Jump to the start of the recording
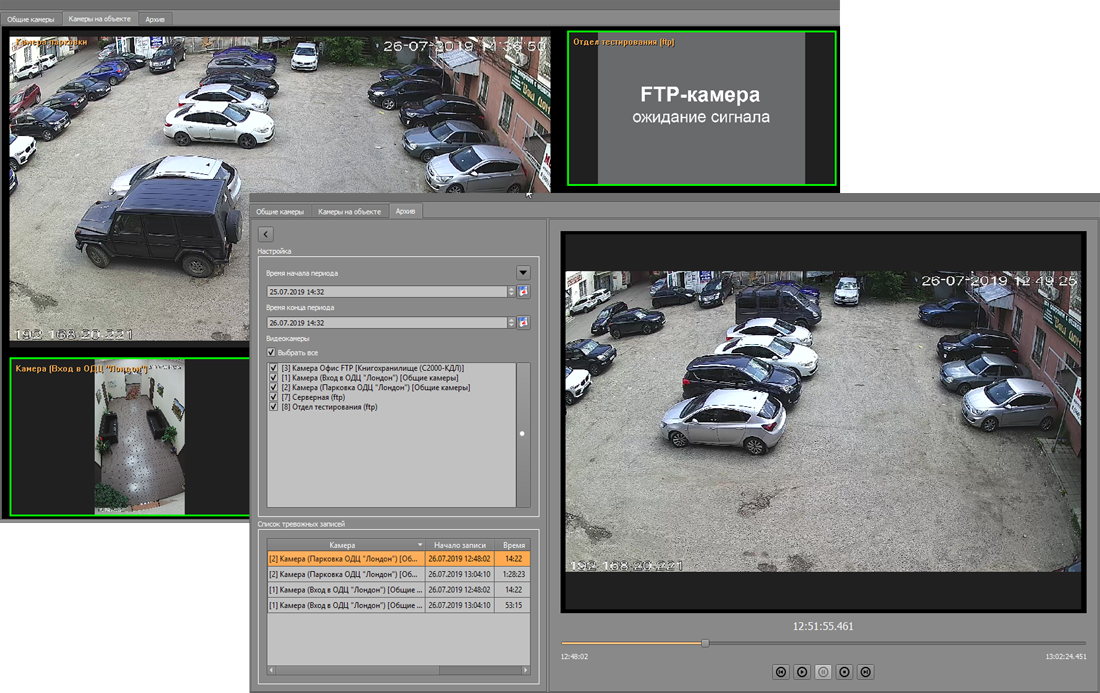This screenshot has height=693, width=1100. tap(781, 673)
